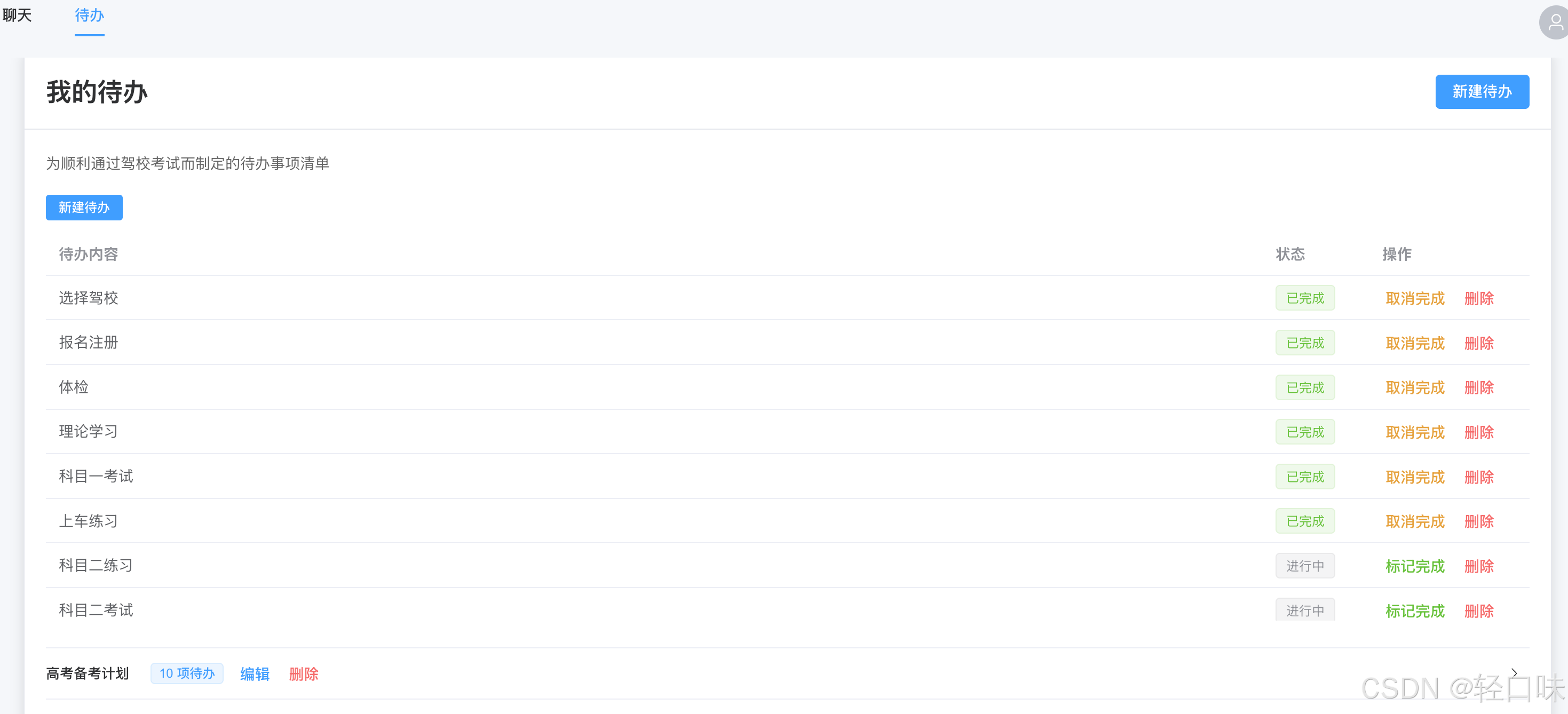
Task: Open the user avatar icon
Action: coord(1555,22)
